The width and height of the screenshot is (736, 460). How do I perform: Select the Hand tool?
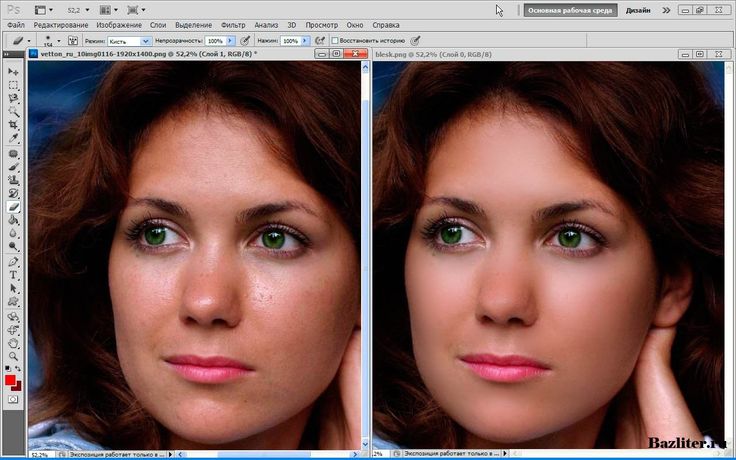click(x=14, y=342)
